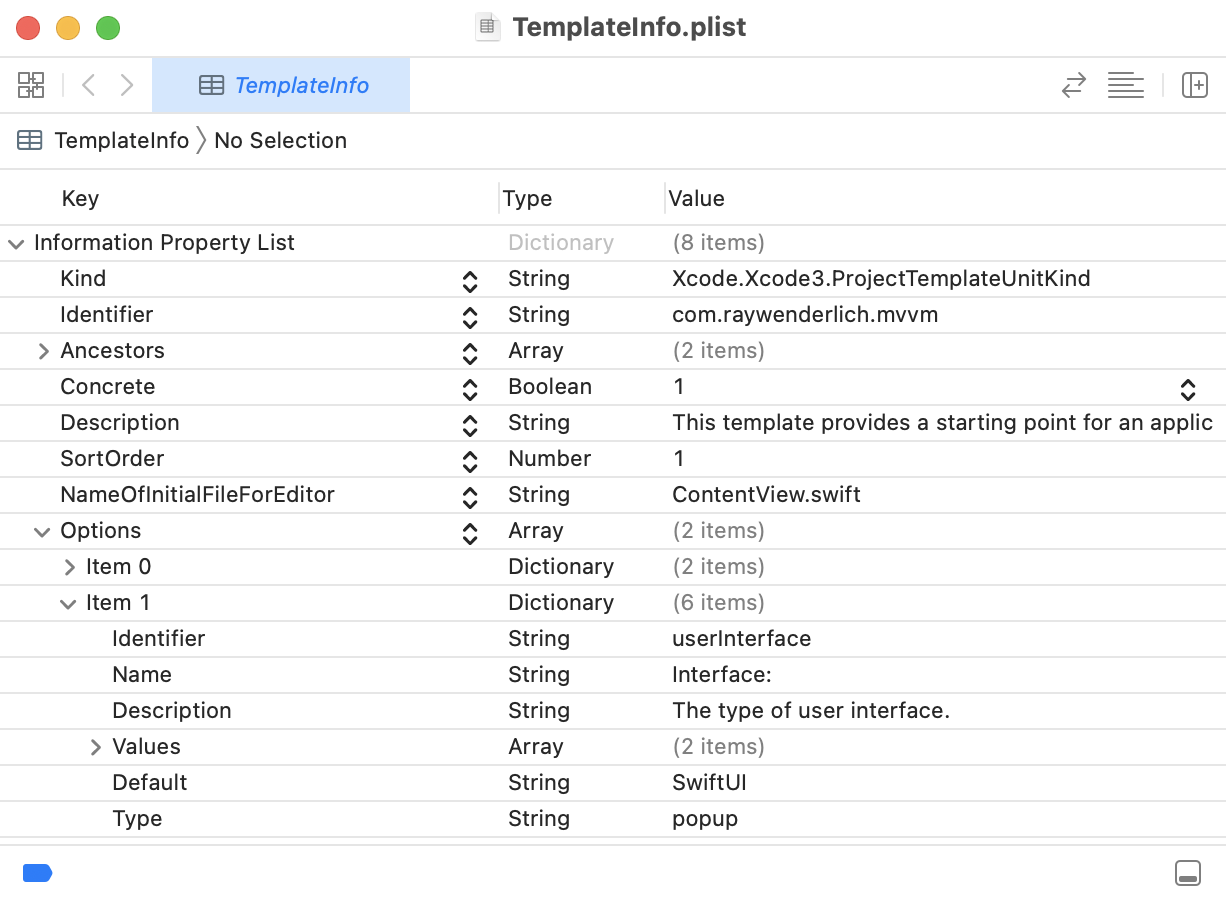Click the version editor arrows icon
The width and height of the screenshot is (1226, 900).
point(1073,85)
